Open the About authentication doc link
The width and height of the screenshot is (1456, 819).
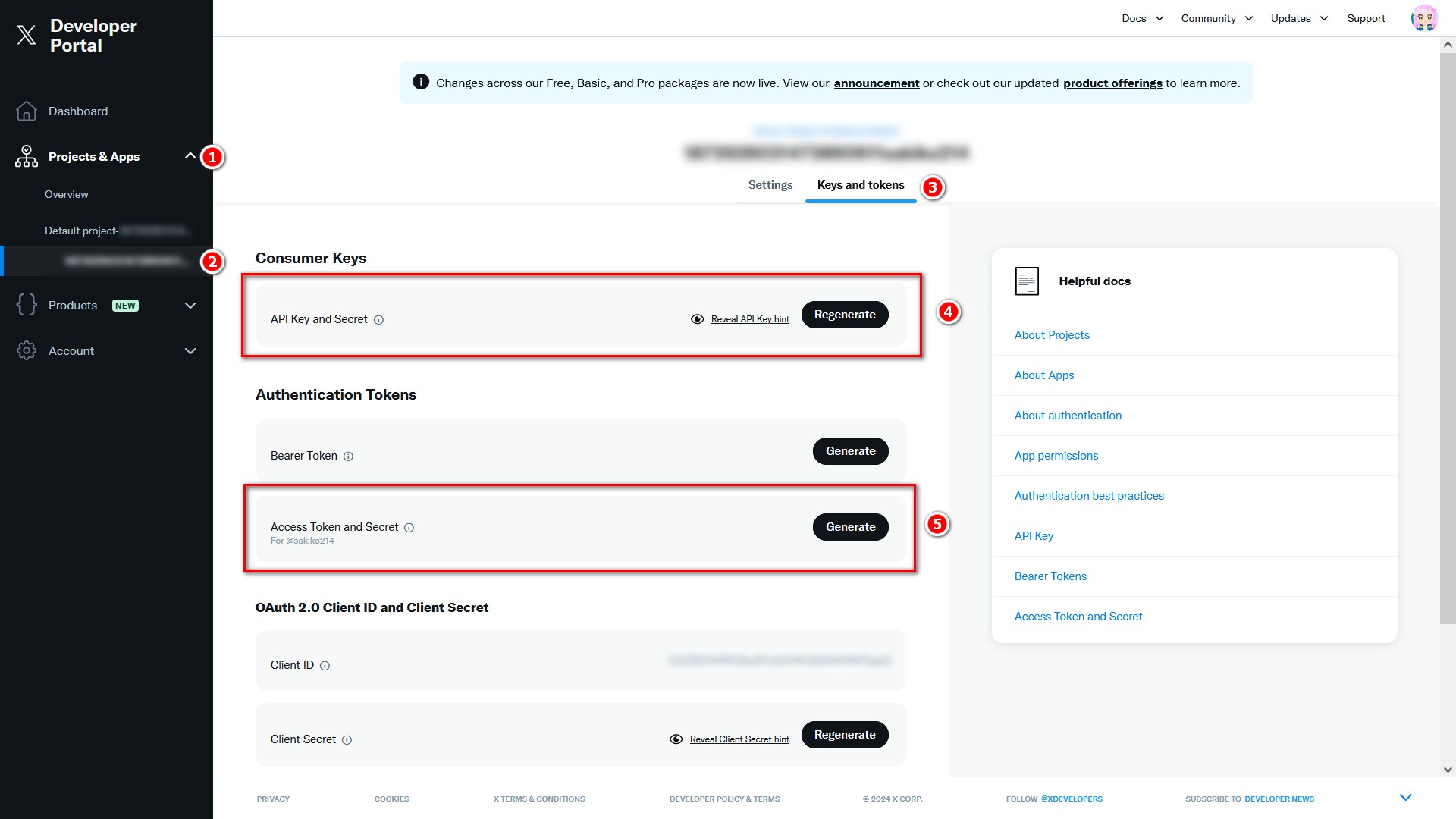[1068, 416]
